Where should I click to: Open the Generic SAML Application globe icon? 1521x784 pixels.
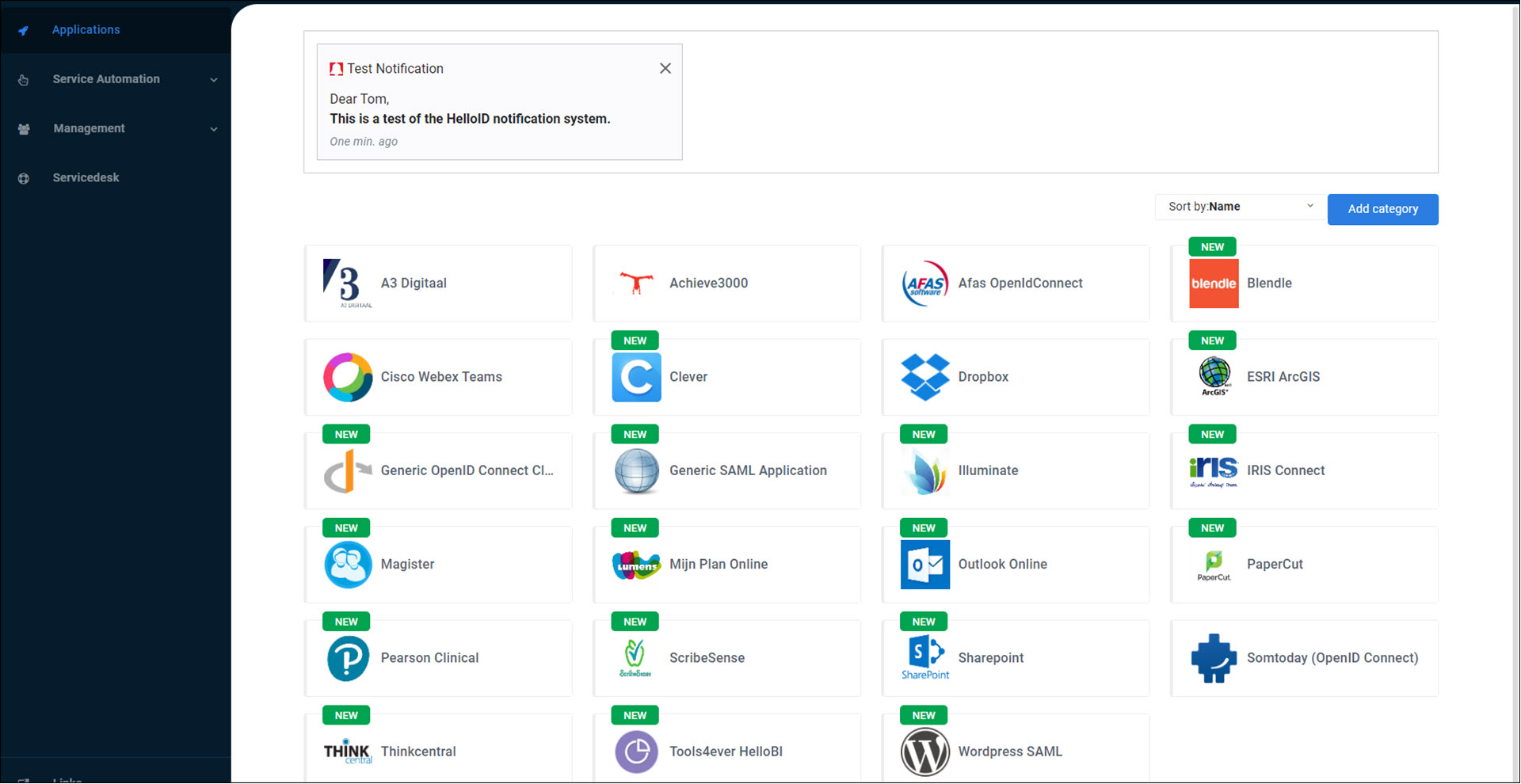point(636,471)
